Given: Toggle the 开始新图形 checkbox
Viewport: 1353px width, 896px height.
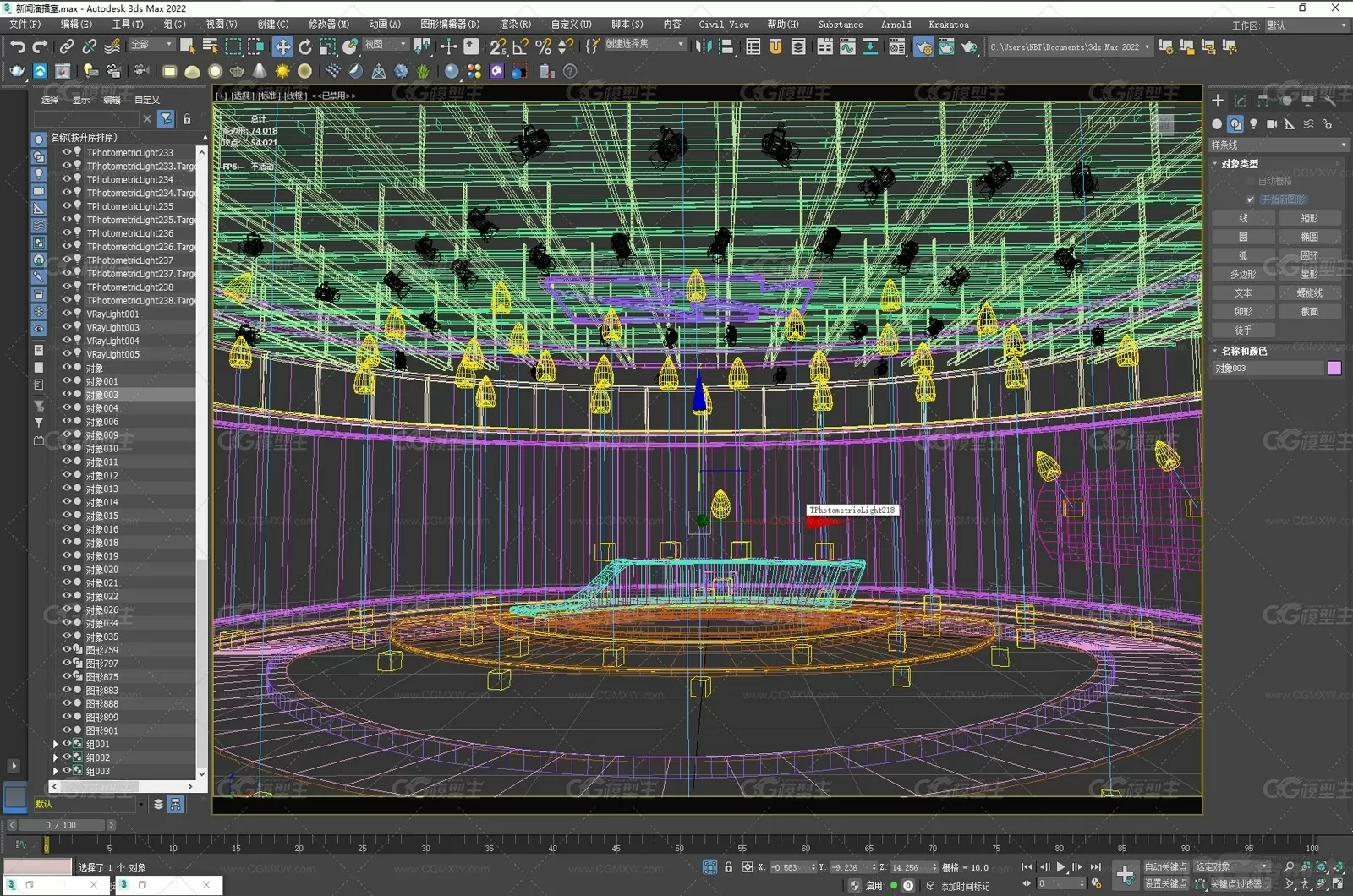Looking at the screenshot, I should (x=1251, y=199).
